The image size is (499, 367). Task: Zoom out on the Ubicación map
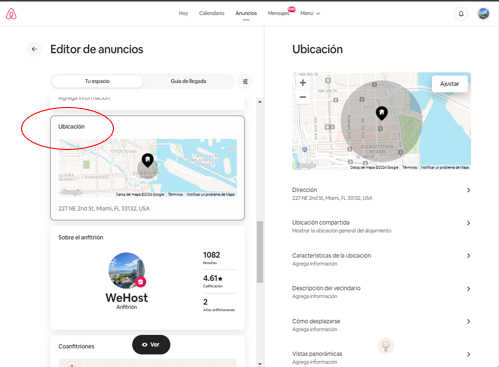tap(303, 97)
